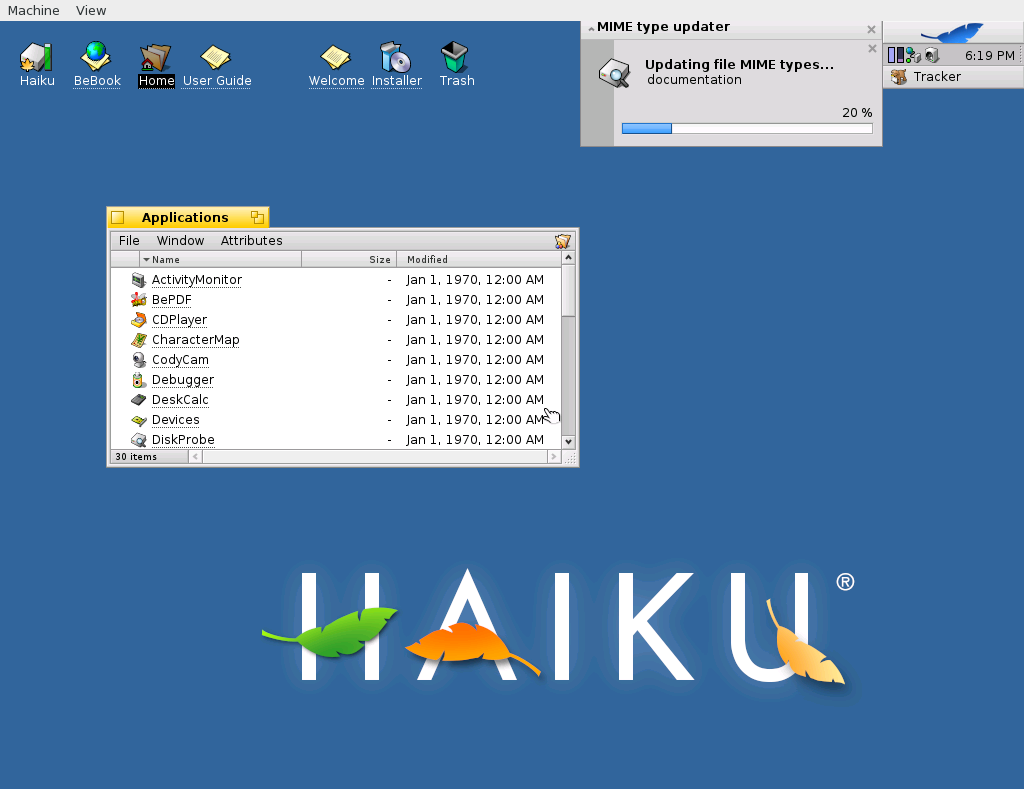Screen dimensions: 1024x789
Task: Select the Home folder desktop icon
Action: tap(155, 57)
